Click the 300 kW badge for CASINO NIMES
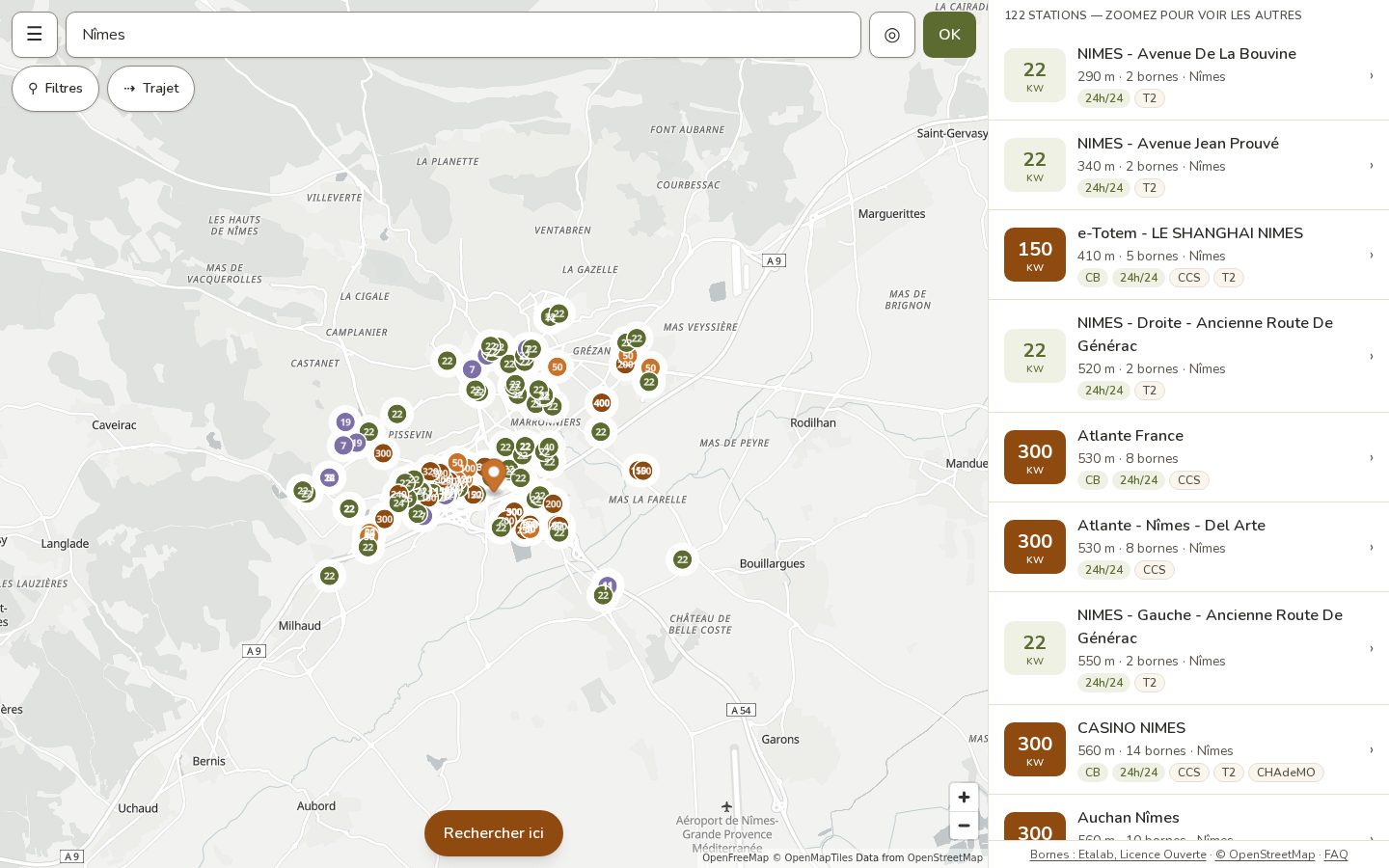Viewport: 1389px width, 868px height. coord(1035,749)
